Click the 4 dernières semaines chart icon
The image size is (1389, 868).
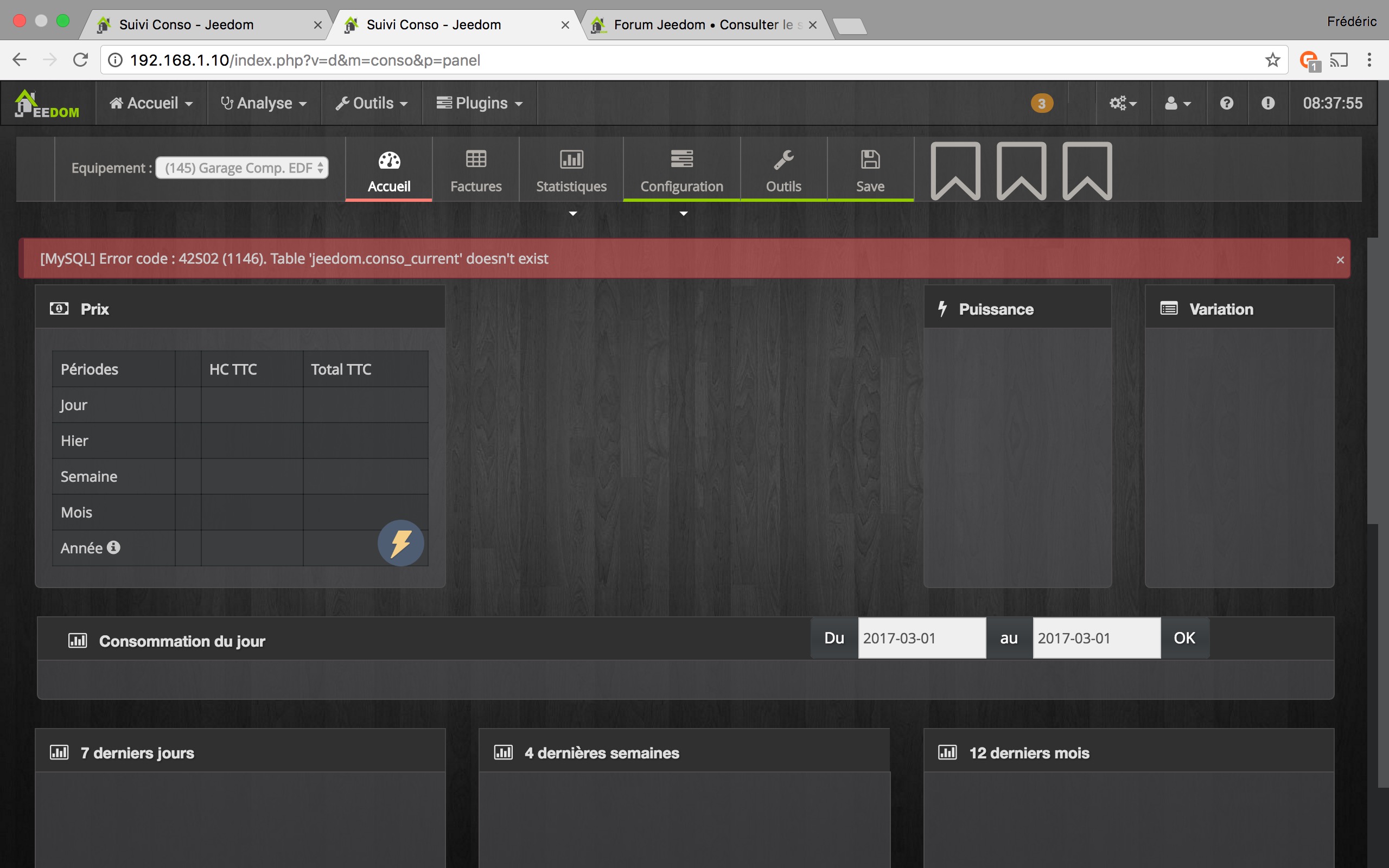tap(504, 752)
